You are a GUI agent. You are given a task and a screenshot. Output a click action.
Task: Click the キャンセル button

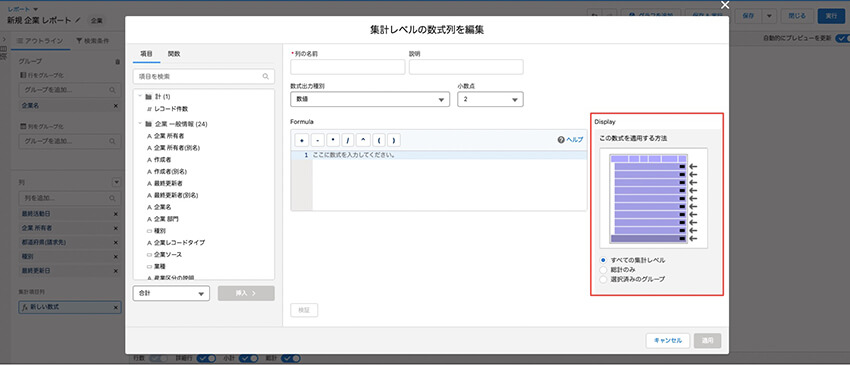(668, 341)
